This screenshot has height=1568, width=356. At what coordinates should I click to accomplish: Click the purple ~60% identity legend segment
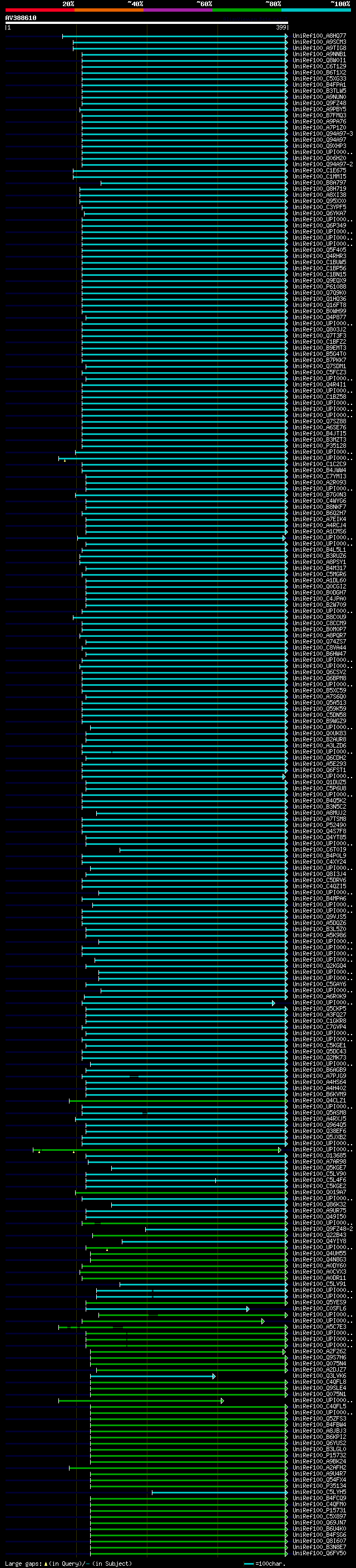pyautogui.click(x=177, y=10)
